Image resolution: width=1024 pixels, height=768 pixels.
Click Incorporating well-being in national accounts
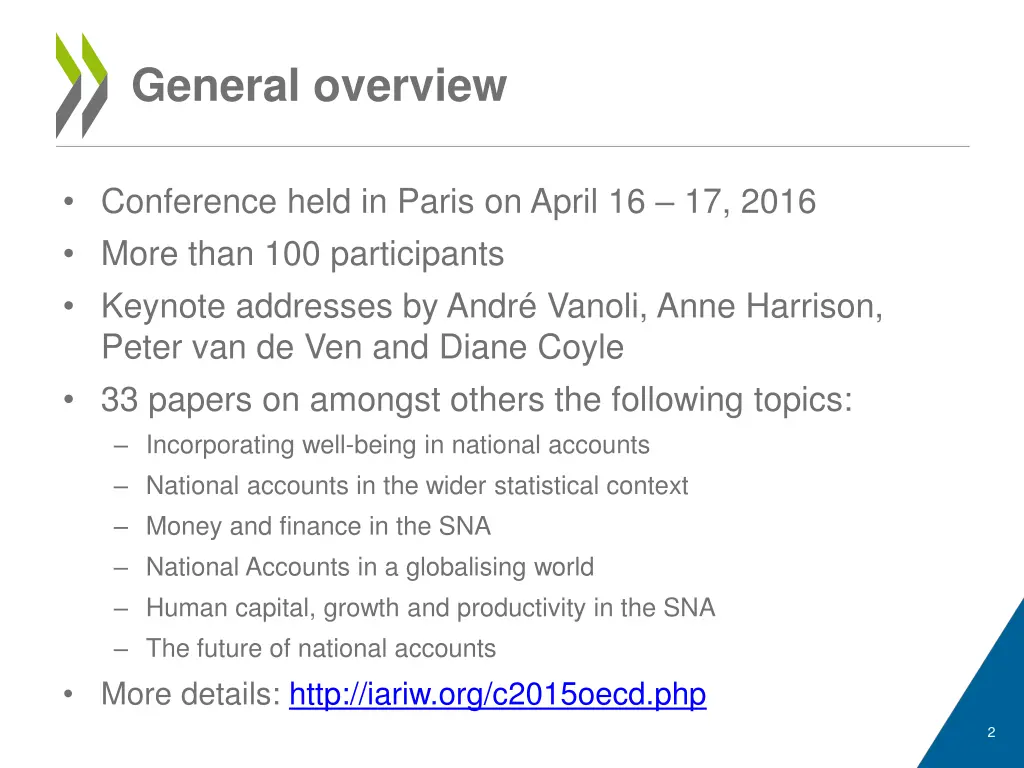point(398,445)
